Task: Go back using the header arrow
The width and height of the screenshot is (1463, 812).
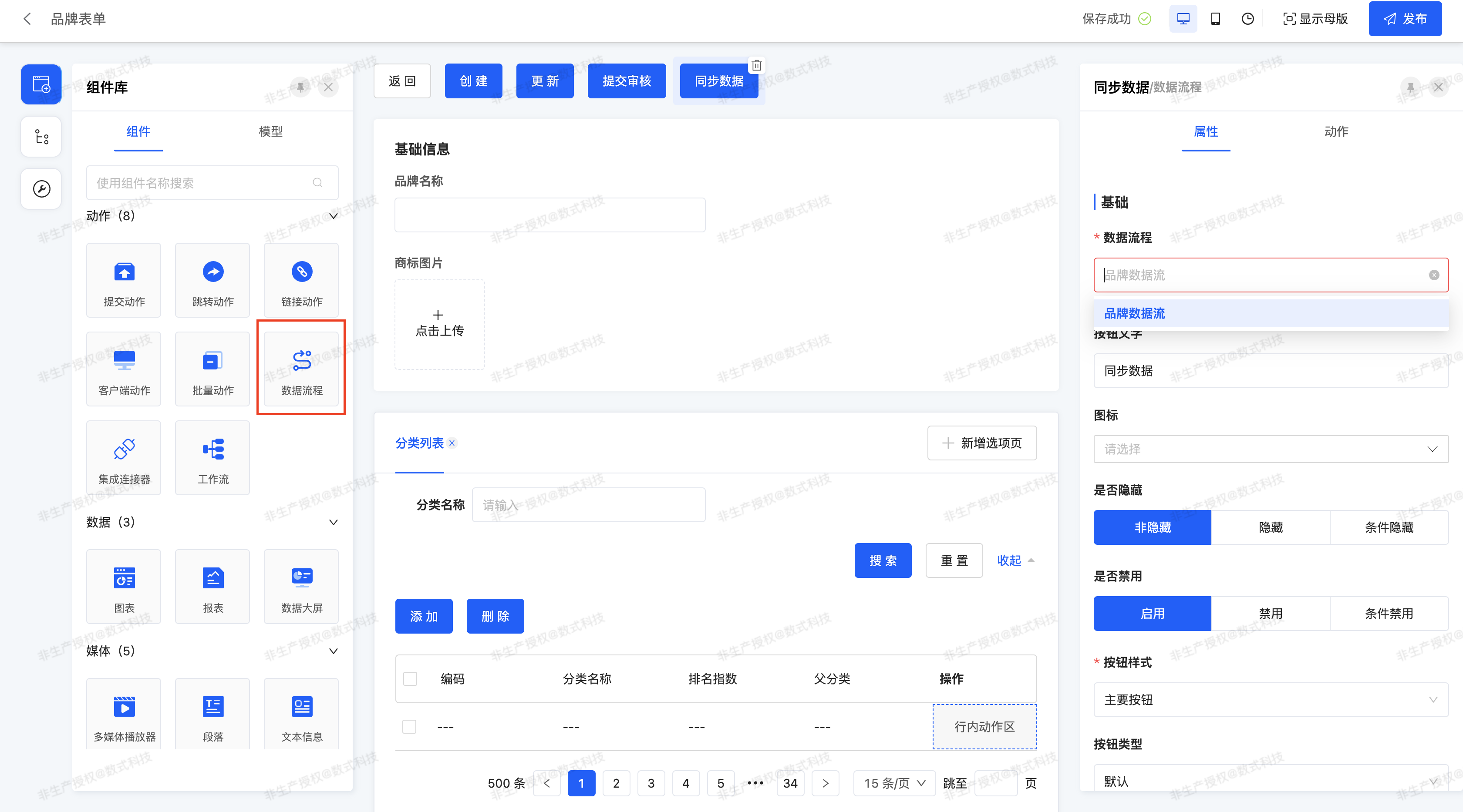Action: pyautogui.click(x=27, y=19)
